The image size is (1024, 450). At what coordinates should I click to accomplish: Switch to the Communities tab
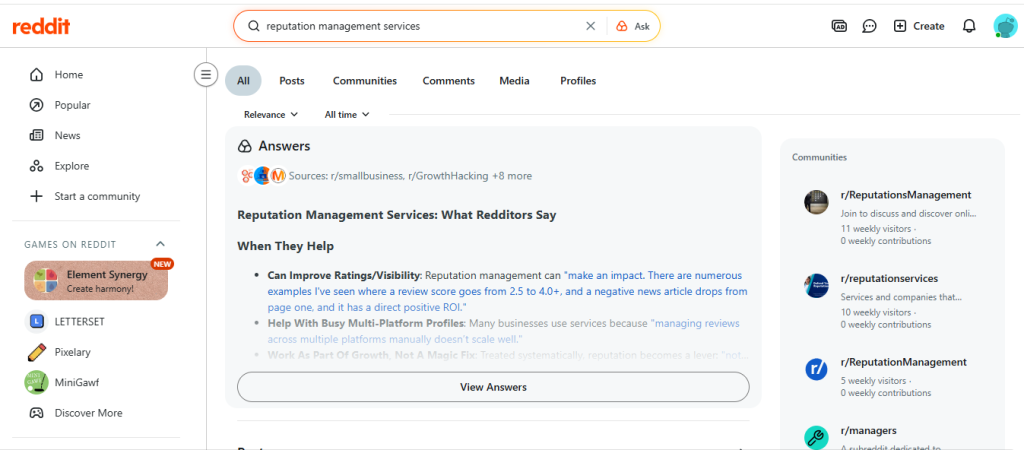coord(364,81)
